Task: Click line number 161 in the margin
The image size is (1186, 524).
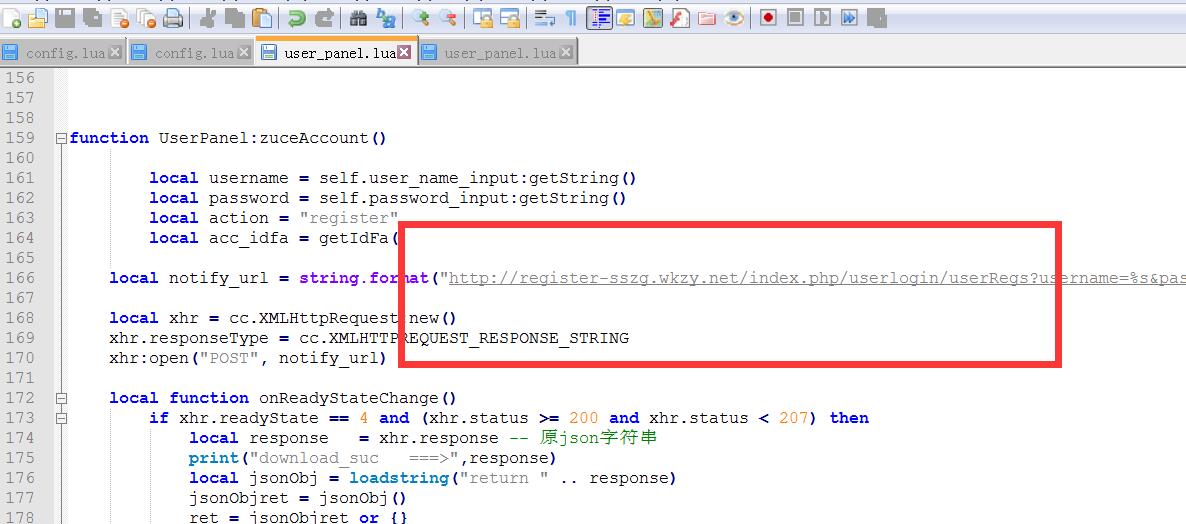Action: coord(21,178)
